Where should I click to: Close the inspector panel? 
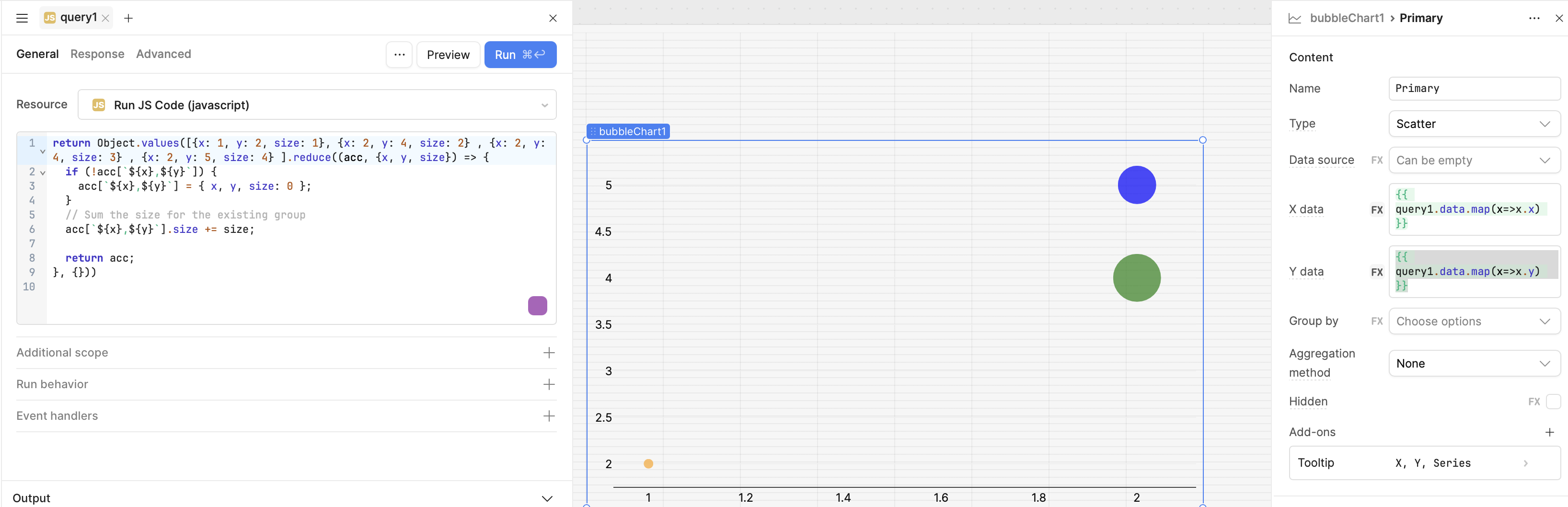(x=1559, y=18)
